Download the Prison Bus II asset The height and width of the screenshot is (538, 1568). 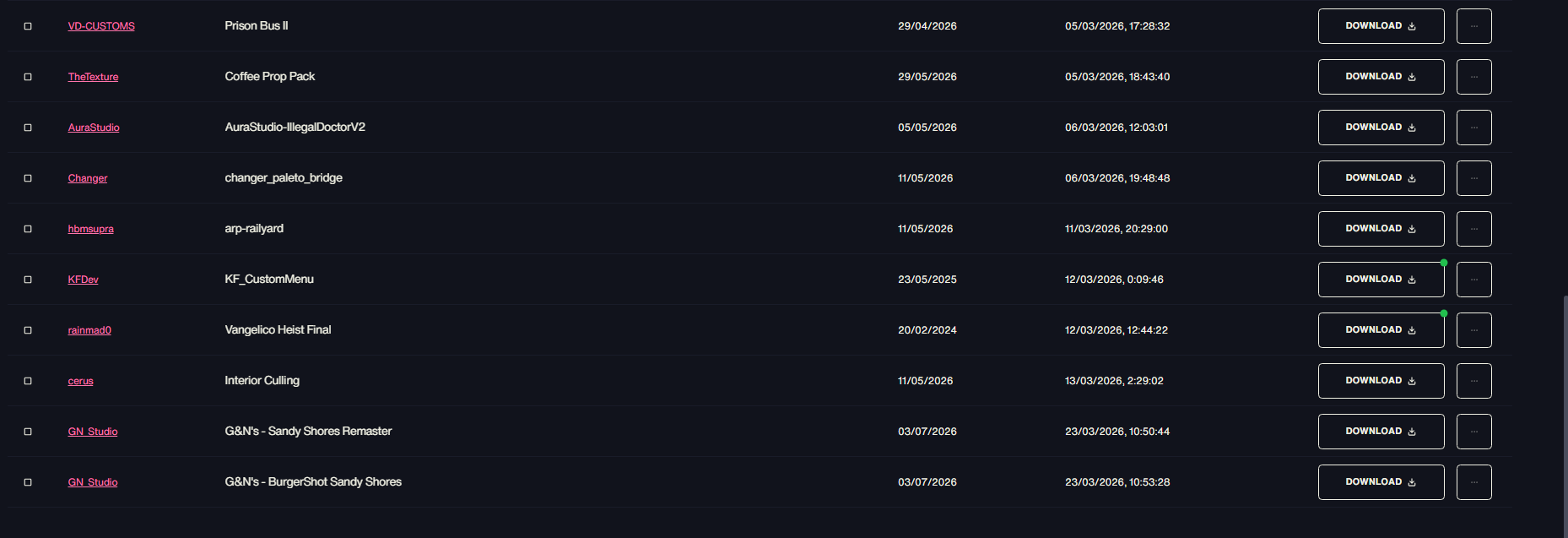(1381, 26)
